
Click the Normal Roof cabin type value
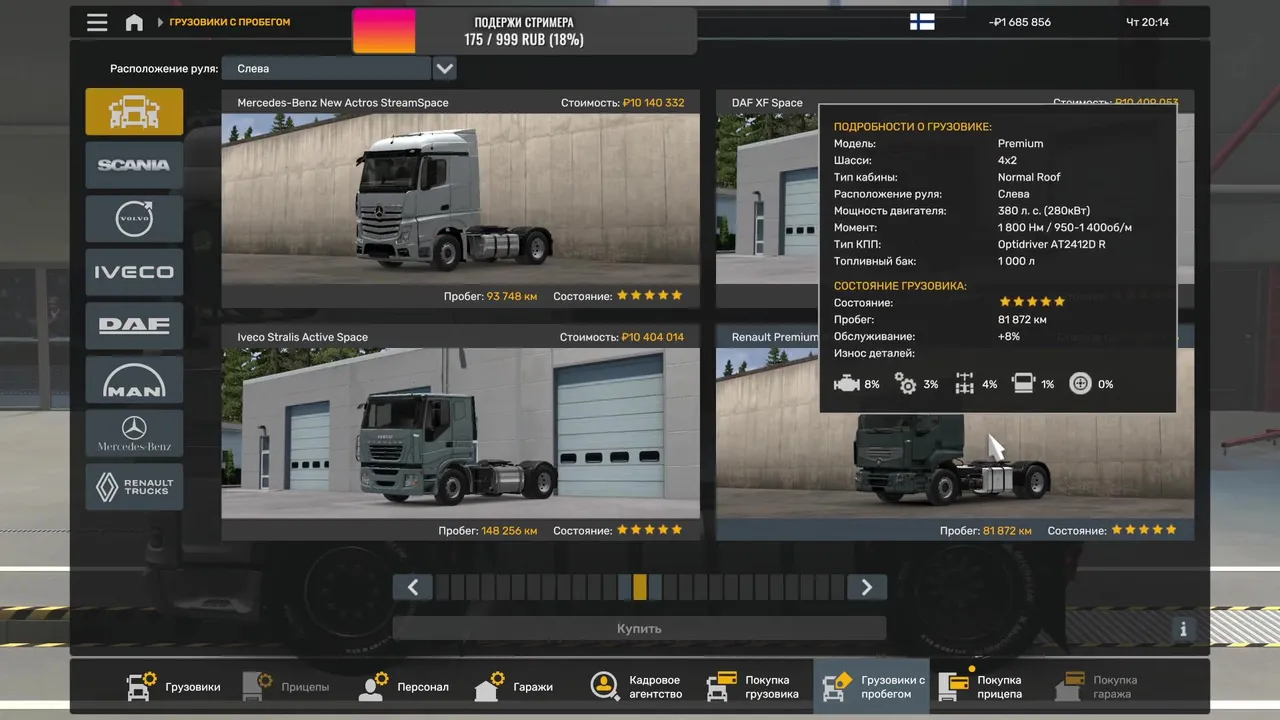[x=1029, y=177]
